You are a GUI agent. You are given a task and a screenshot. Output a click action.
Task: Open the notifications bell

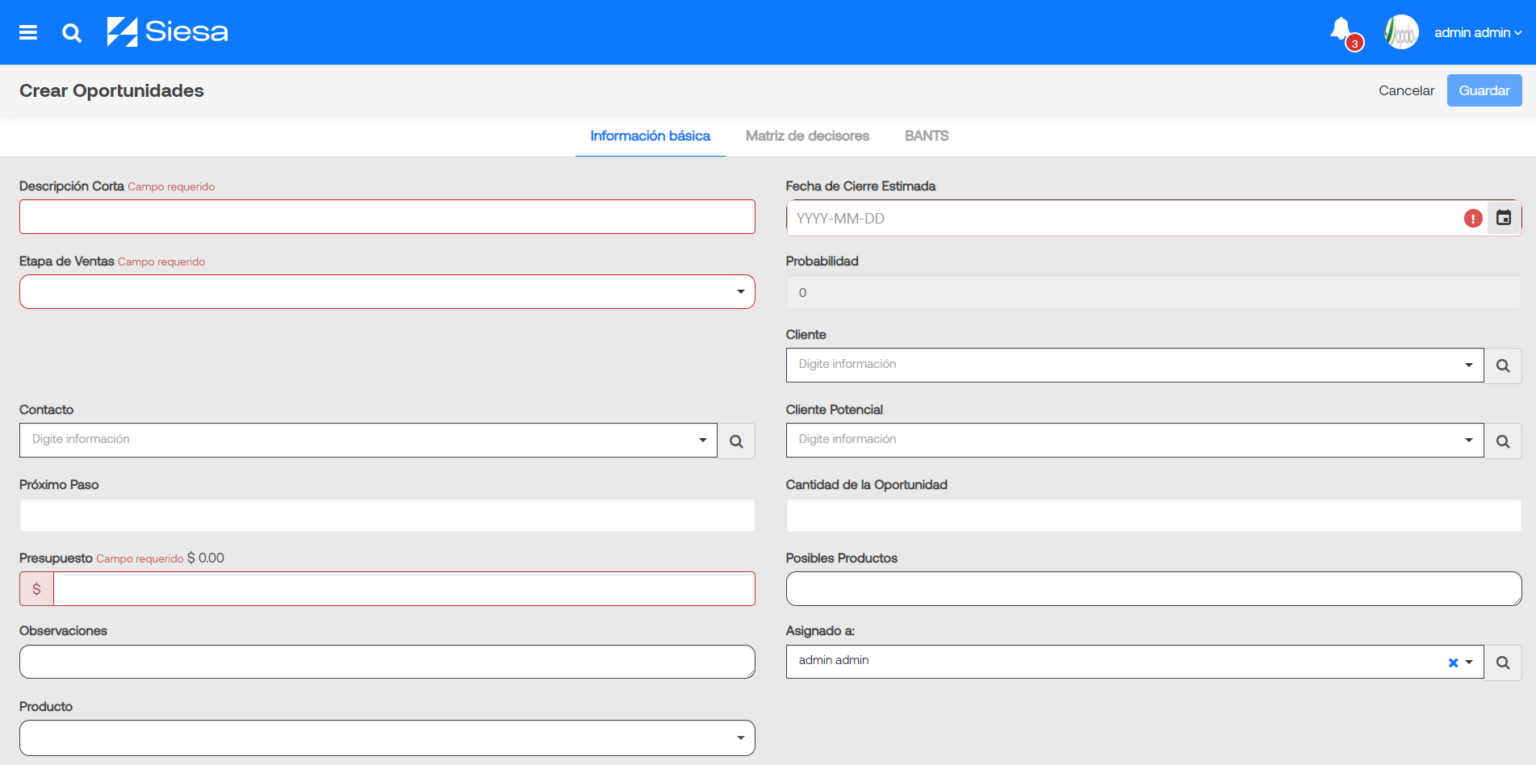[x=1341, y=30]
